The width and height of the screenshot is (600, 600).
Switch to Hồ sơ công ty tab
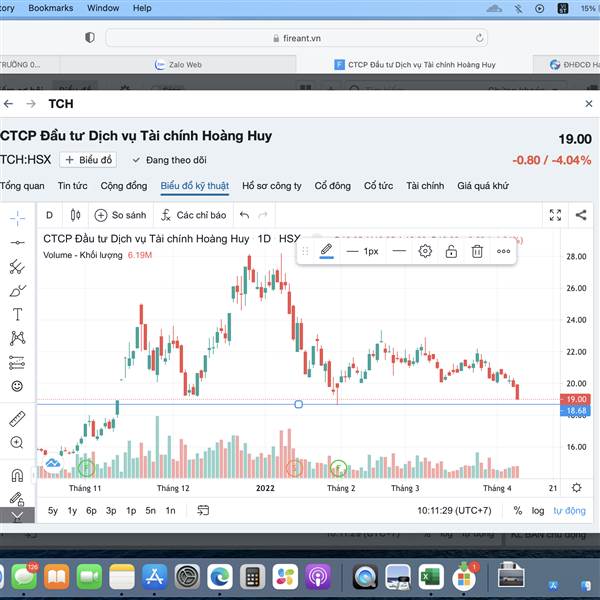click(272, 186)
